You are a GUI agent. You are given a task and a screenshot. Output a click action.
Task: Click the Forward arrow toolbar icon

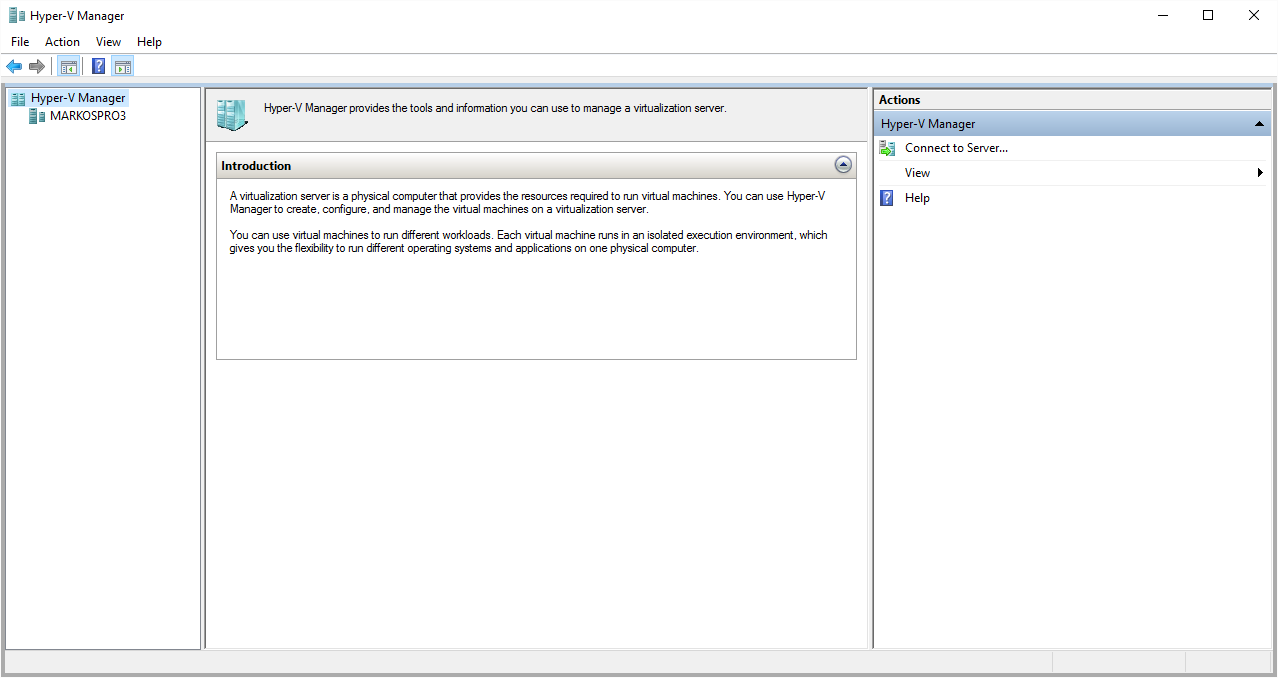[x=37, y=66]
